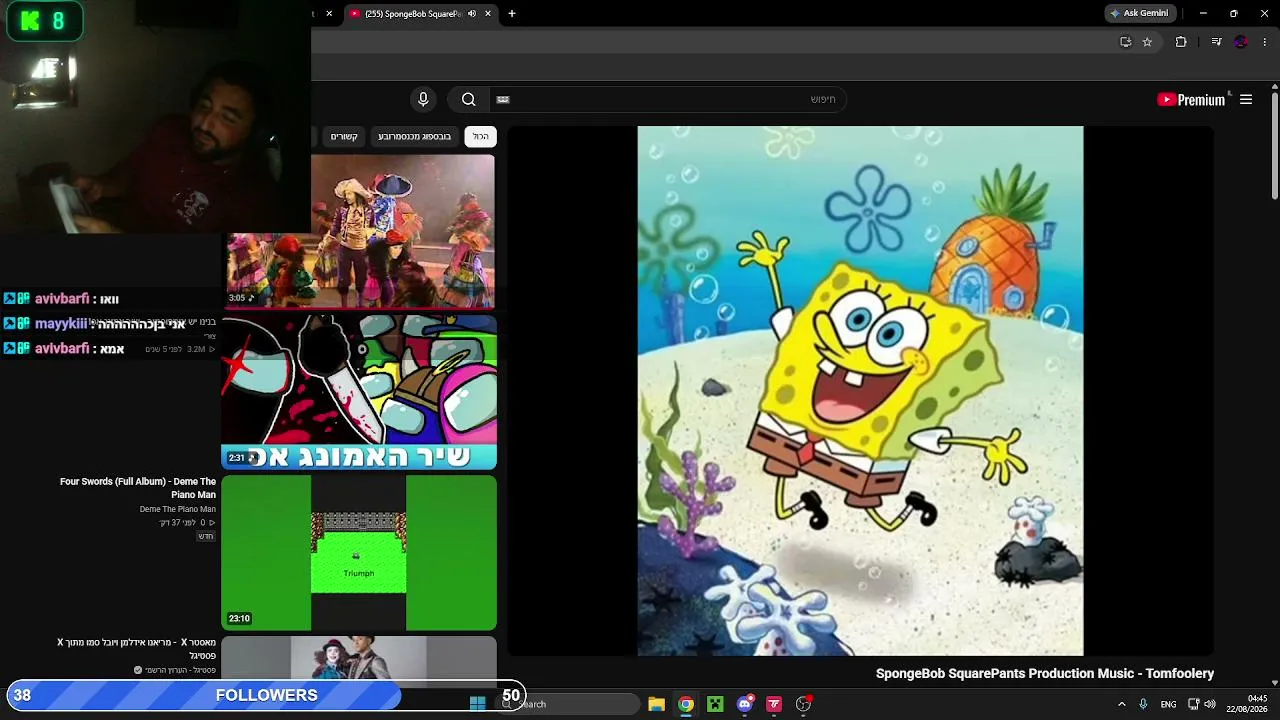
Task: Select the 'הכול' filter chip
Action: (481, 136)
